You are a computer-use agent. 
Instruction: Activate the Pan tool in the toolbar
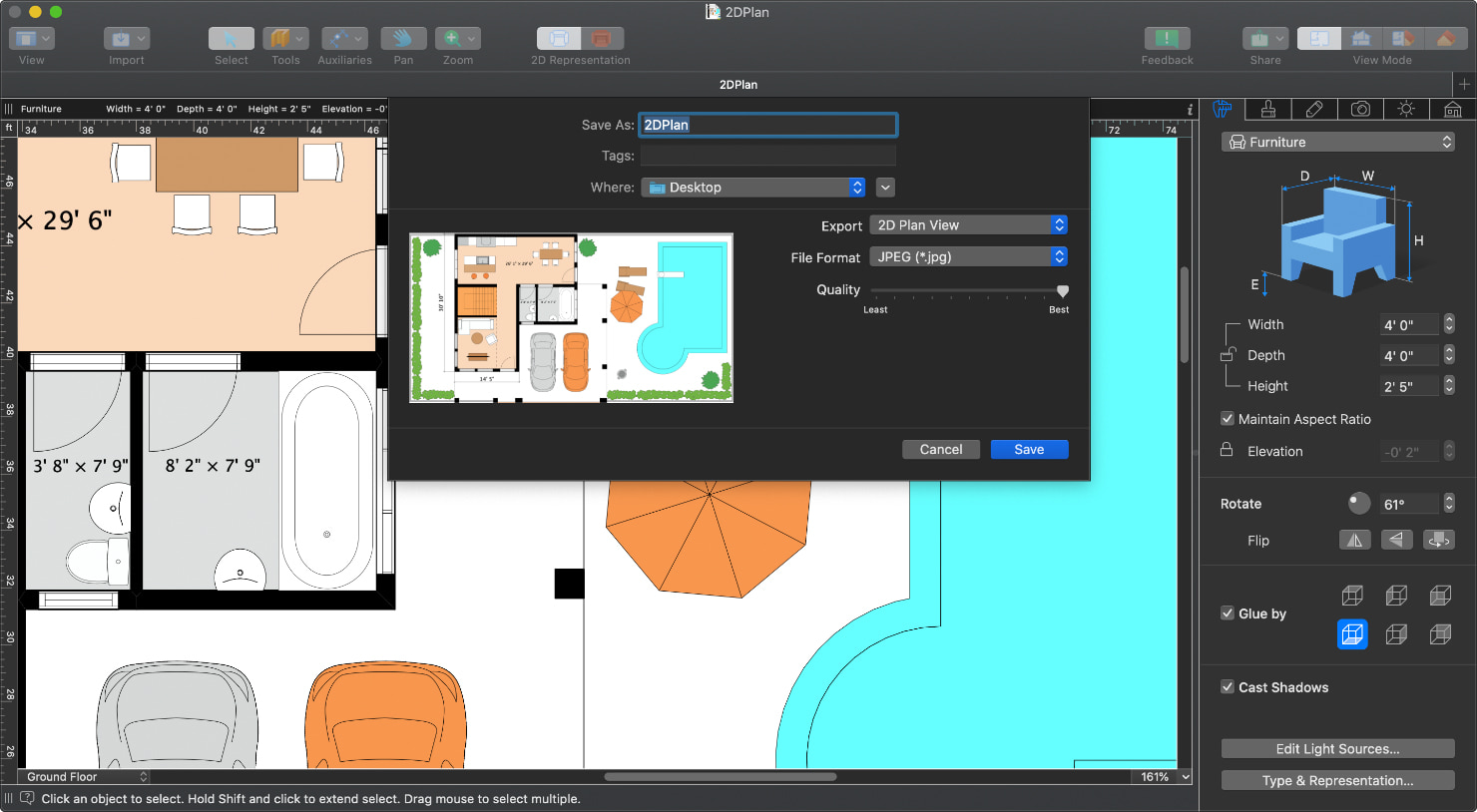tap(403, 38)
